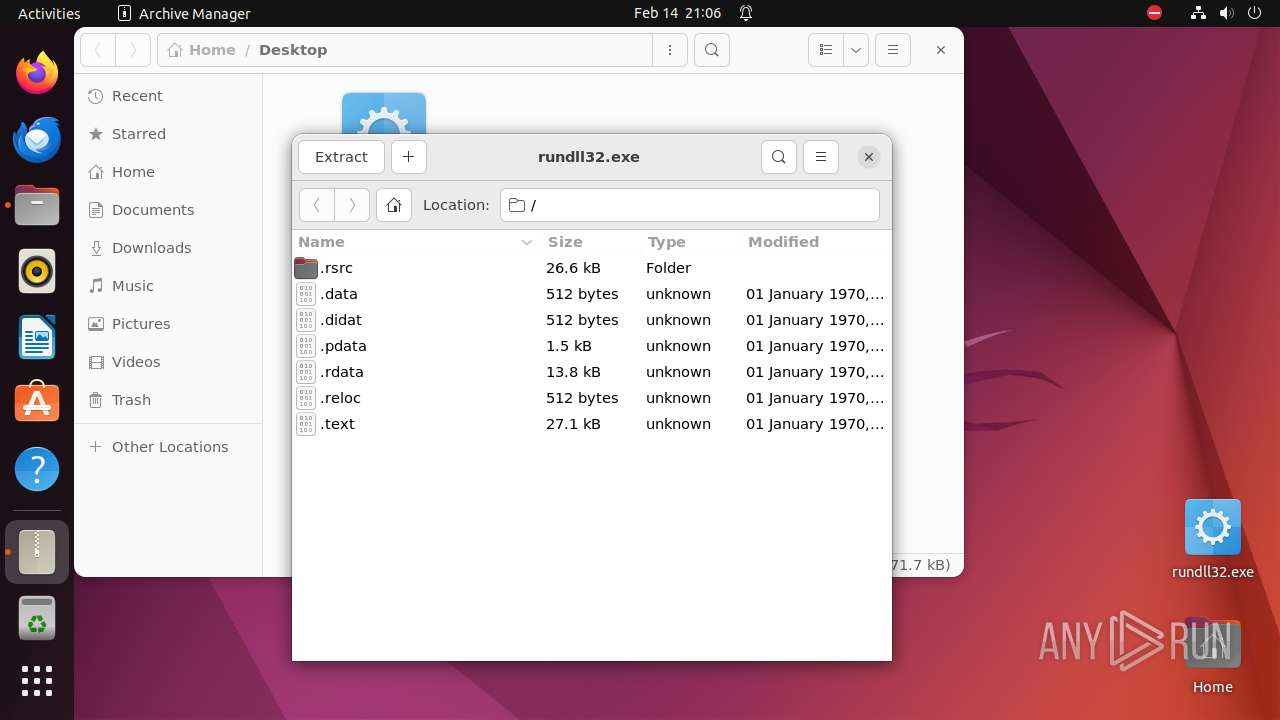Go to archive home location
Screen dimensions: 1280x720
(x=394, y=205)
